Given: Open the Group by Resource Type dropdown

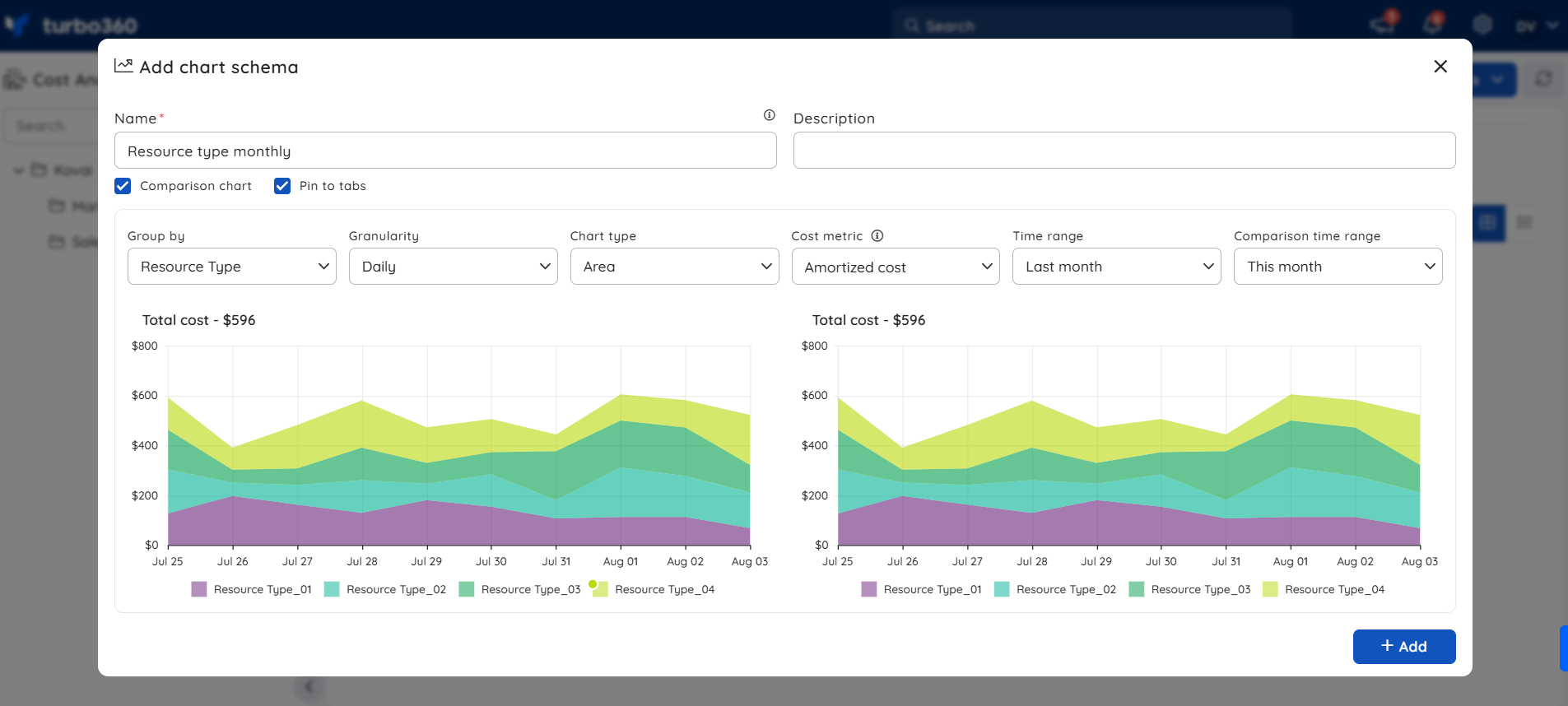Looking at the screenshot, I should pyautogui.click(x=232, y=267).
